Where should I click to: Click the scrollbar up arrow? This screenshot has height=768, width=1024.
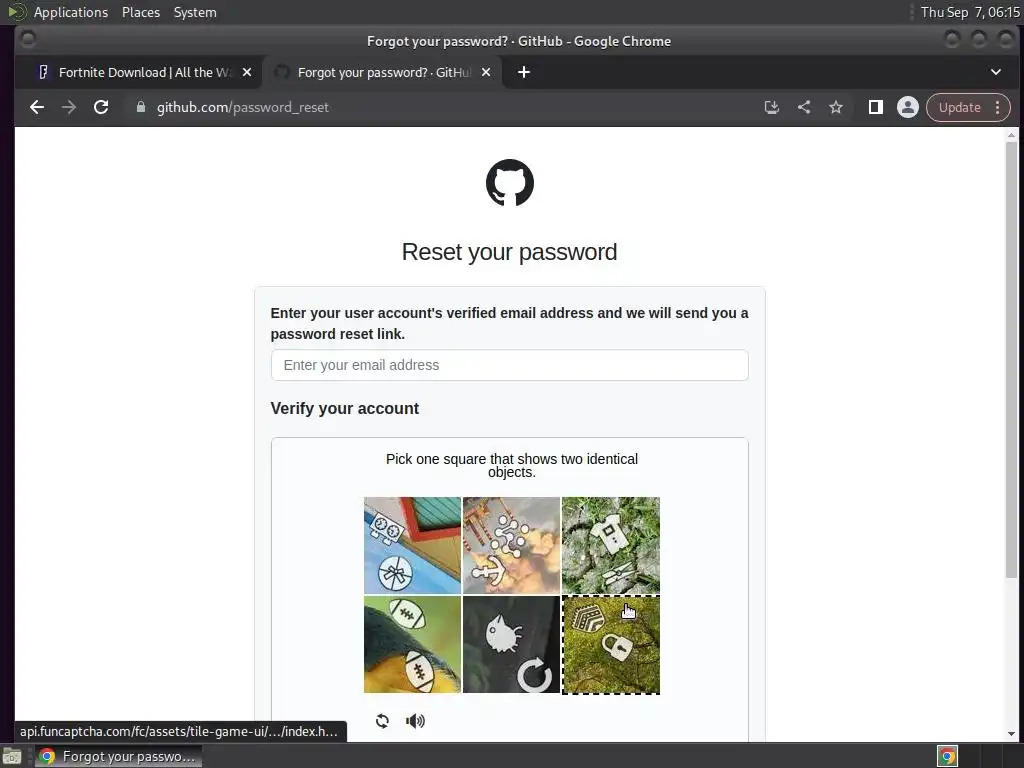click(x=1011, y=135)
